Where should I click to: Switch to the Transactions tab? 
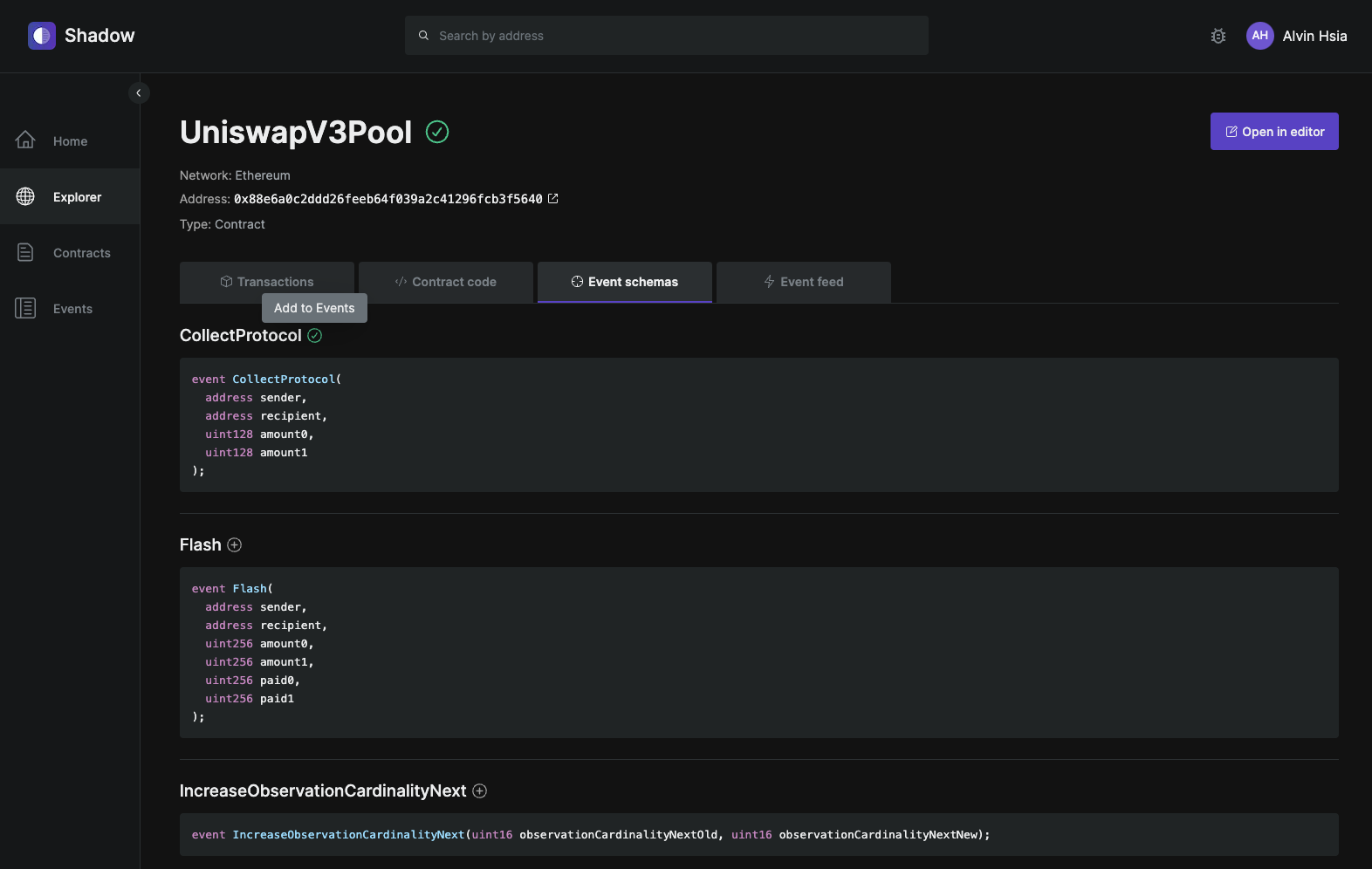(267, 282)
